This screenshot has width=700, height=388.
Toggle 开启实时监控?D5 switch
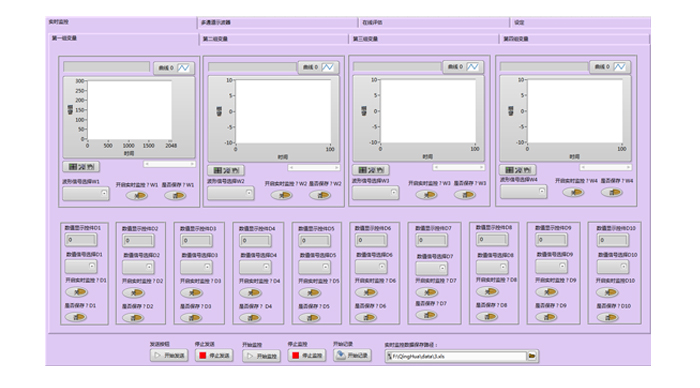(309, 293)
